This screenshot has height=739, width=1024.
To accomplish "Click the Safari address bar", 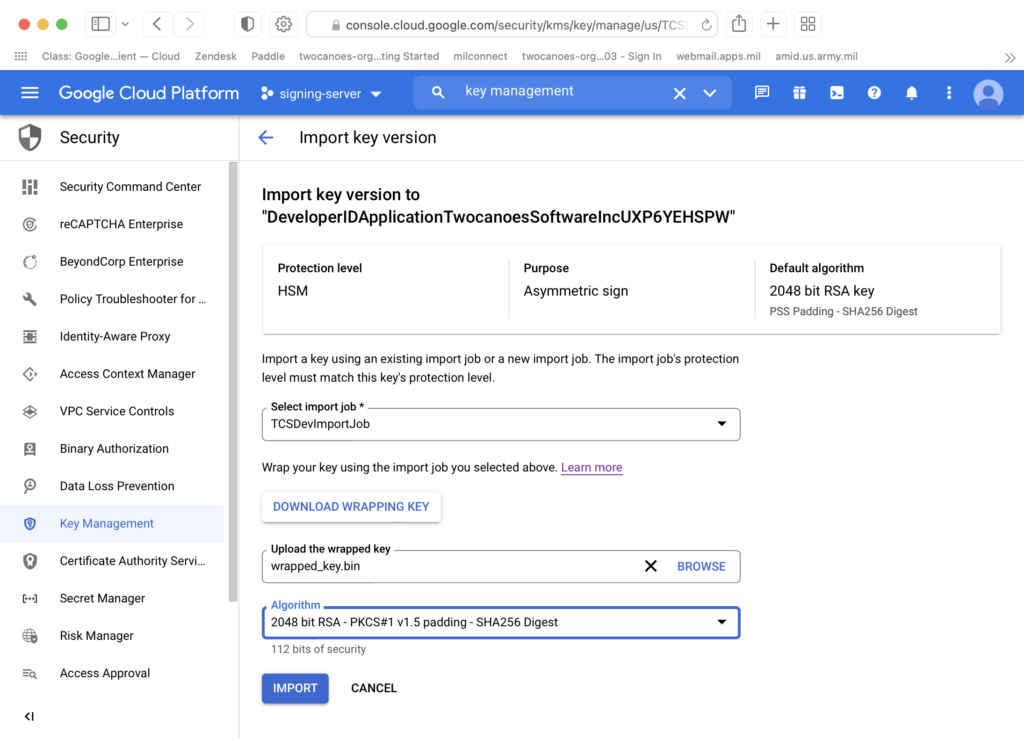I will (512, 25).
